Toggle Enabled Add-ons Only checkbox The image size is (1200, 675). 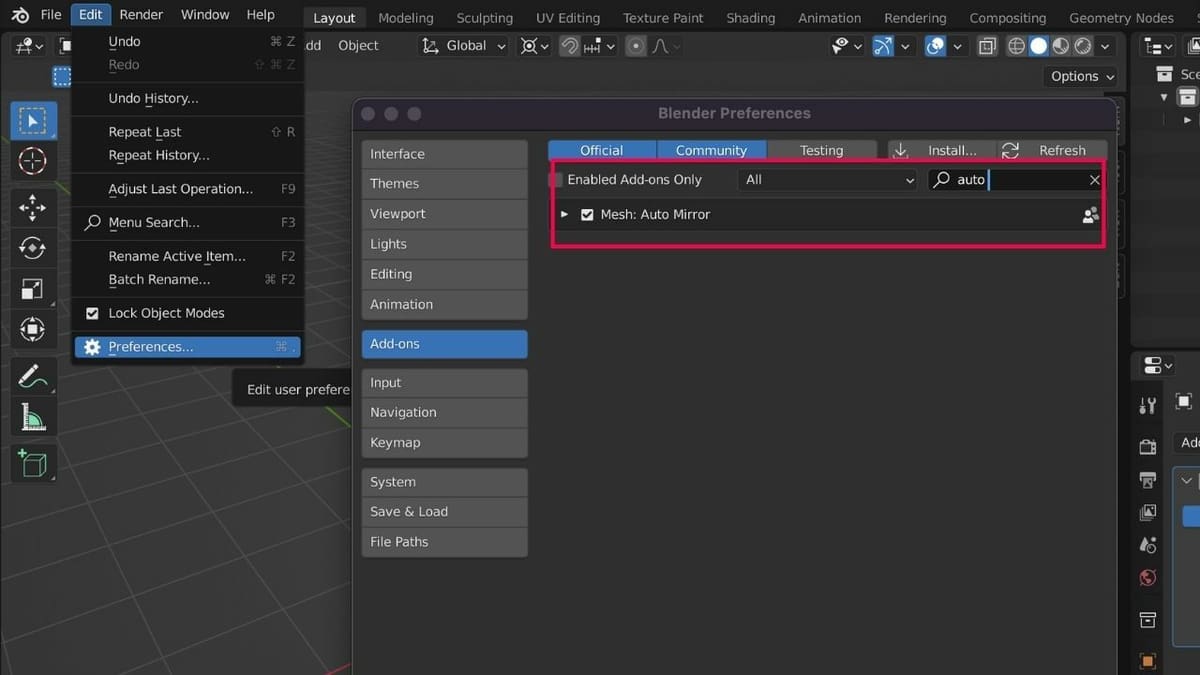(x=556, y=180)
